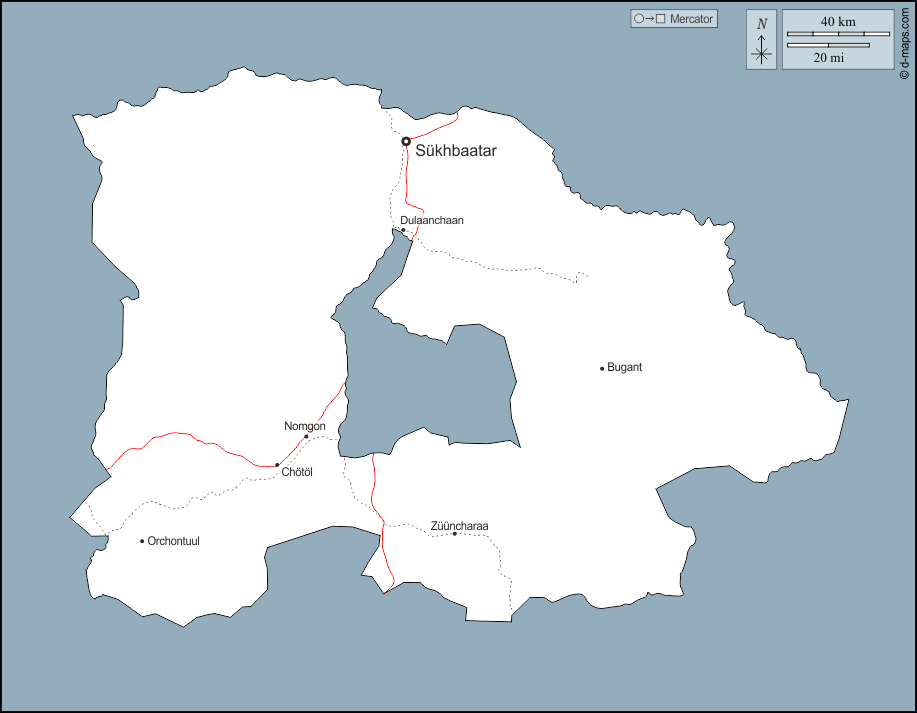The height and width of the screenshot is (713, 917).
Task: Open the d-maps.com copyright link
Action: [904, 41]
